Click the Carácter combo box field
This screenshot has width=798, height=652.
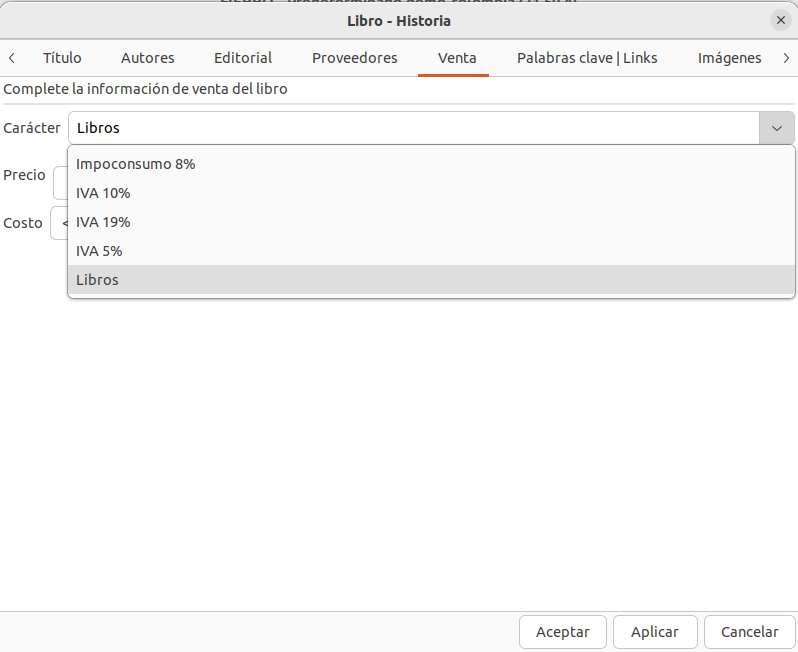(x=414, y=128)
